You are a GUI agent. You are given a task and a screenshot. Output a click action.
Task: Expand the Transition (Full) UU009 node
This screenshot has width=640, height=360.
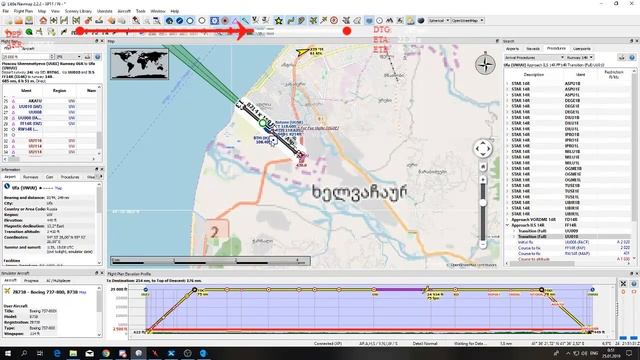[x=514, y=231]
